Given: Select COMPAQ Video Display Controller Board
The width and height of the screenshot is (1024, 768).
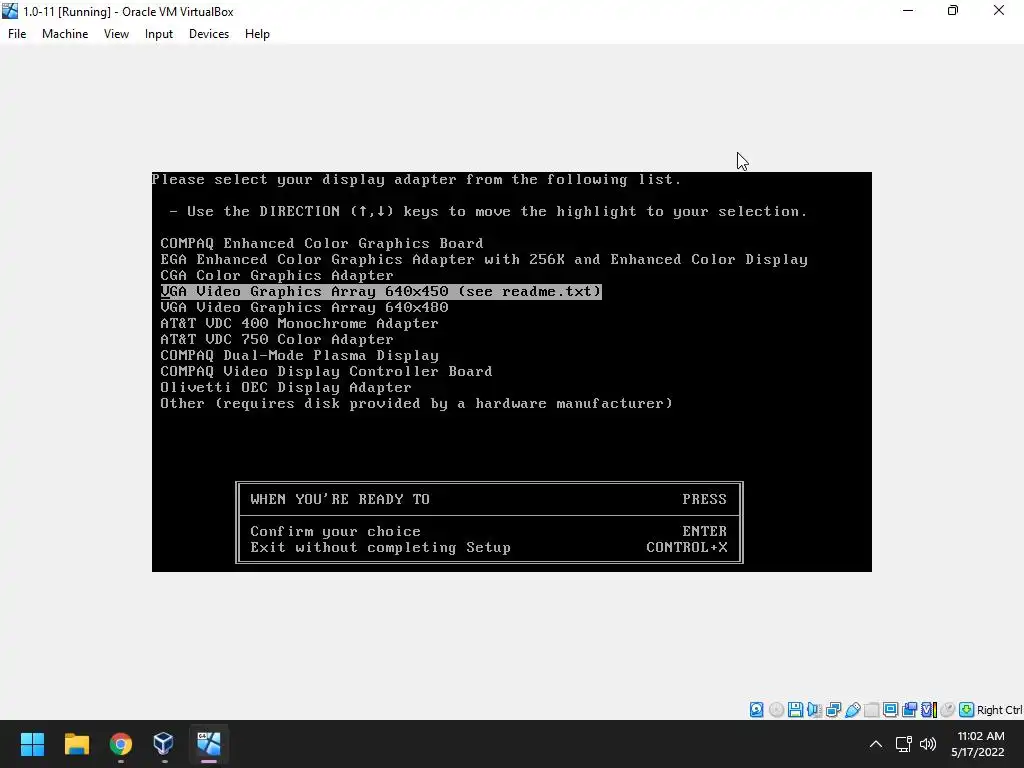Looking at the screenshot, I should [327, 372].
